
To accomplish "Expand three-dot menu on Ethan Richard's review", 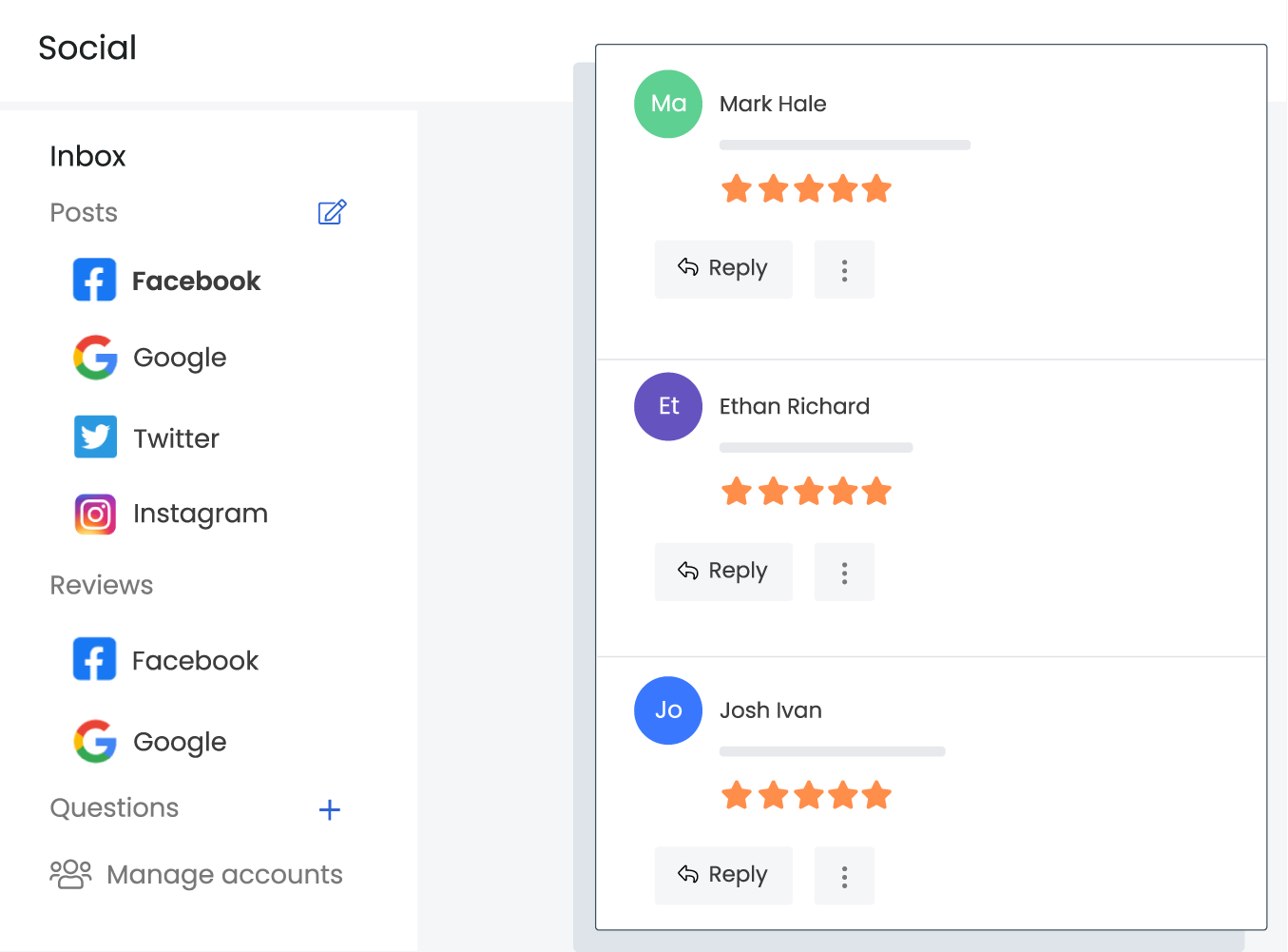I will click(x=844, y=573).
